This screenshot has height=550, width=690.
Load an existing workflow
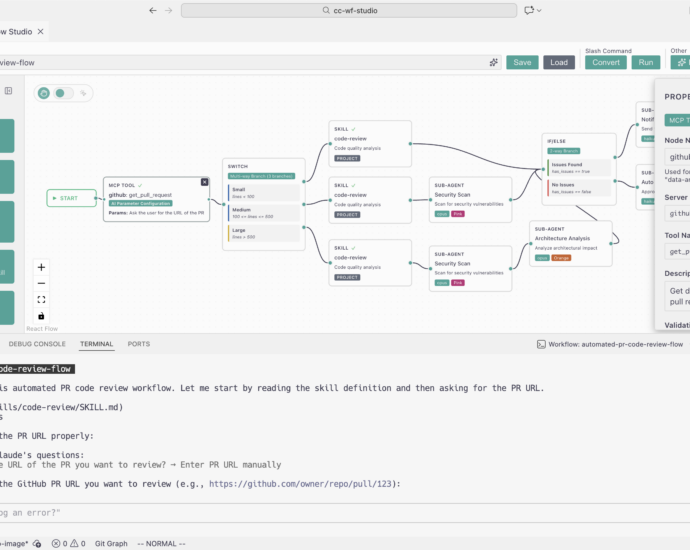tap(559, 62)
